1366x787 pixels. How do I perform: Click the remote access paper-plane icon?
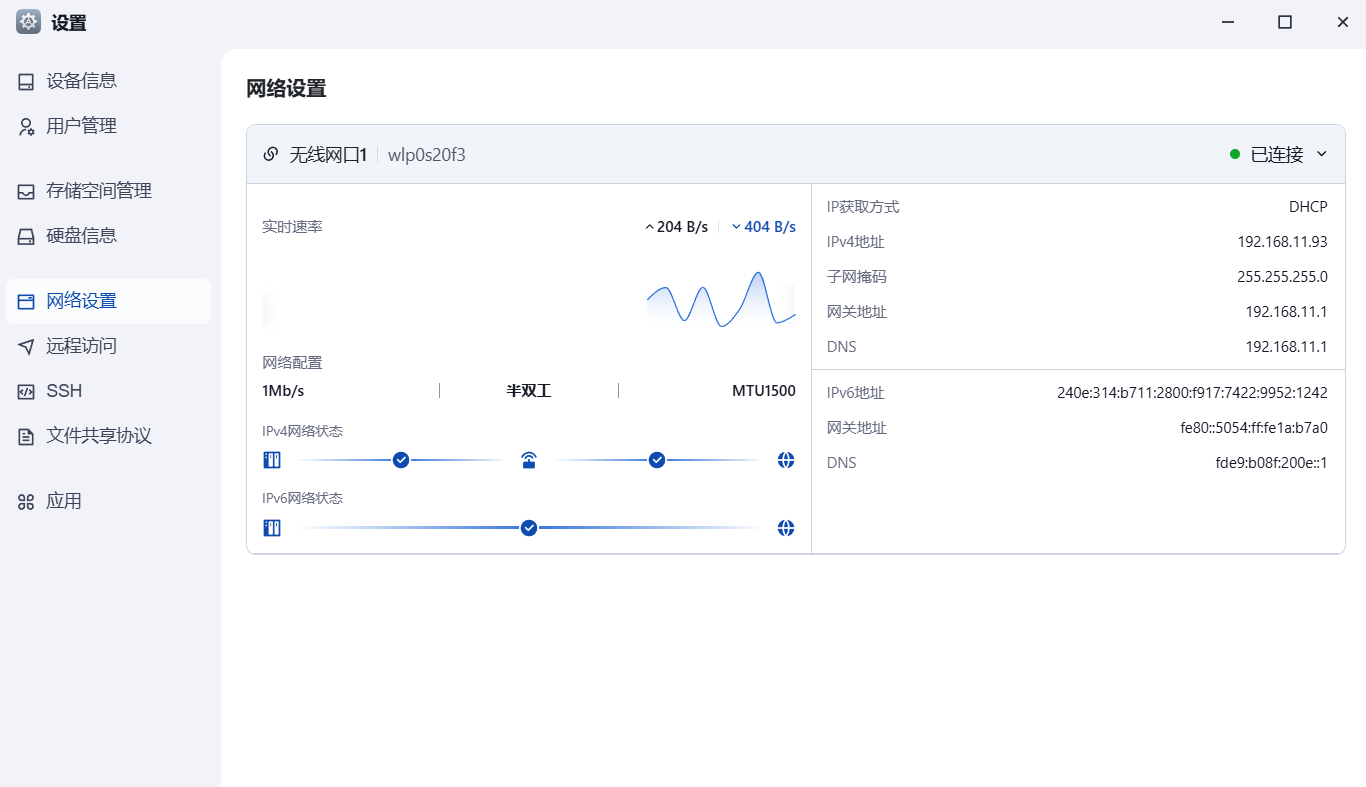pyautogui.click(x=26, y=346)
